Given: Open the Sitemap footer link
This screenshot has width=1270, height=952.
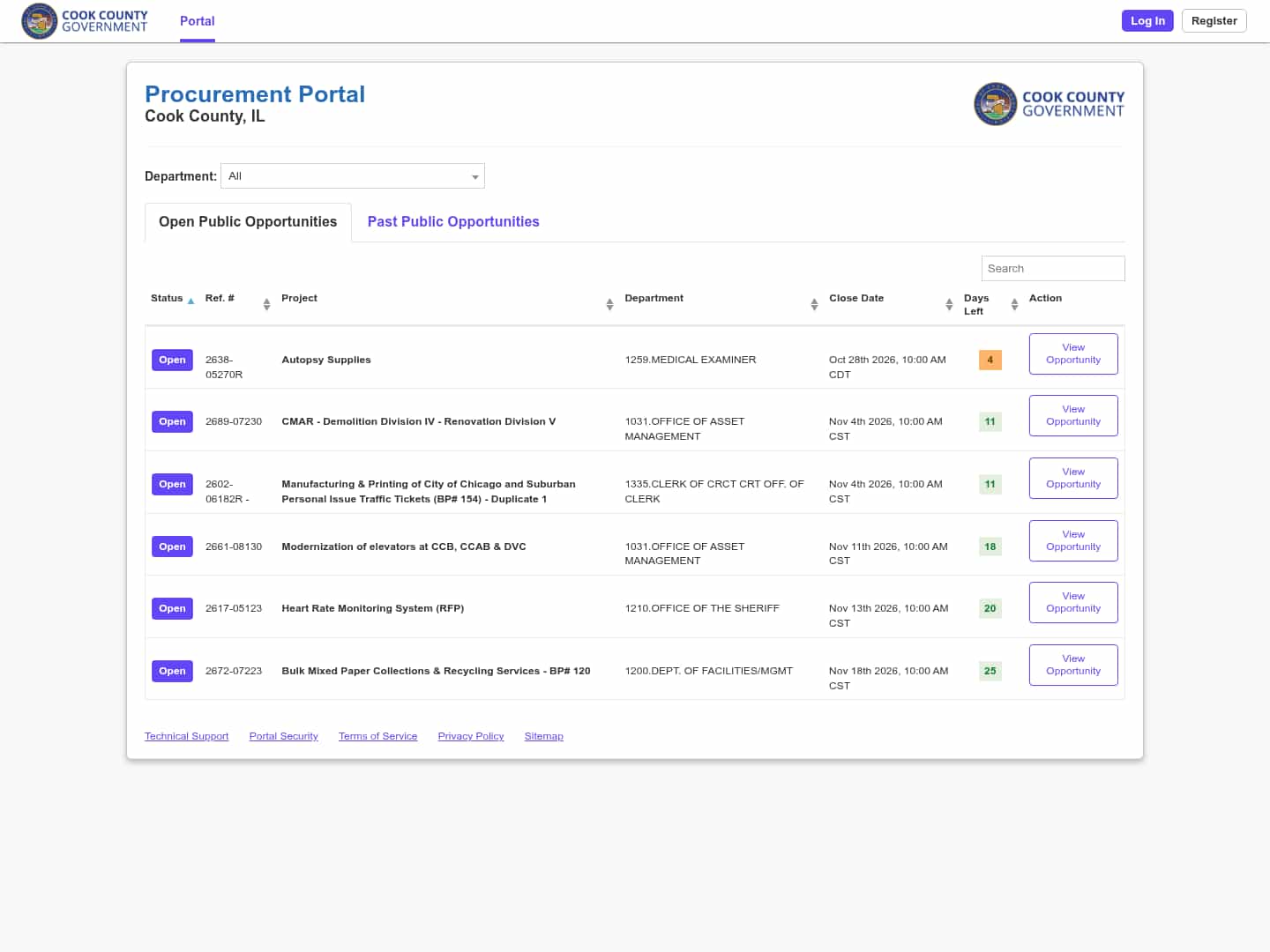Looking at the screenshot, I should coord(544,736).
